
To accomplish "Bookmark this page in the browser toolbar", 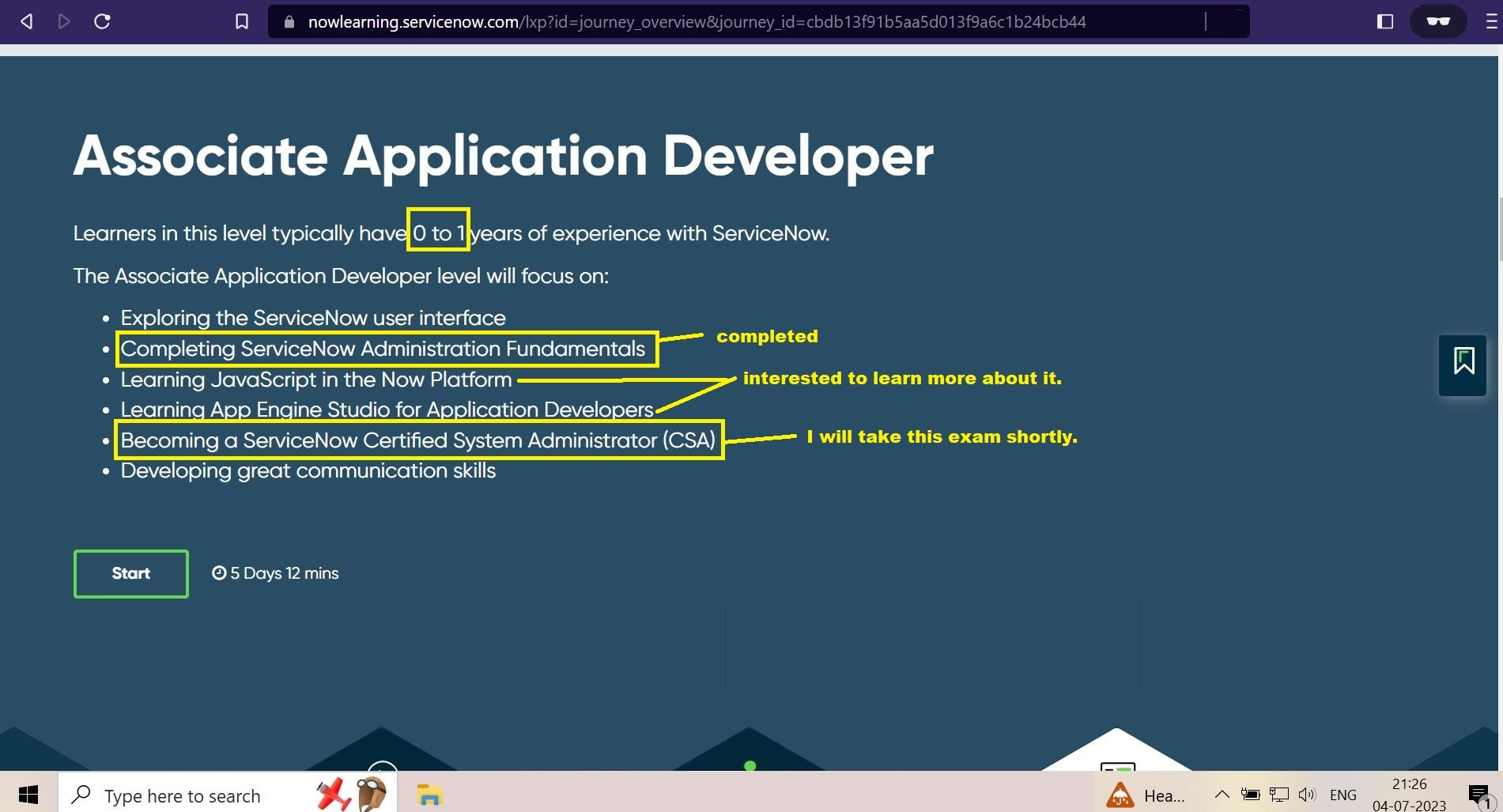I will click(242, 21).
